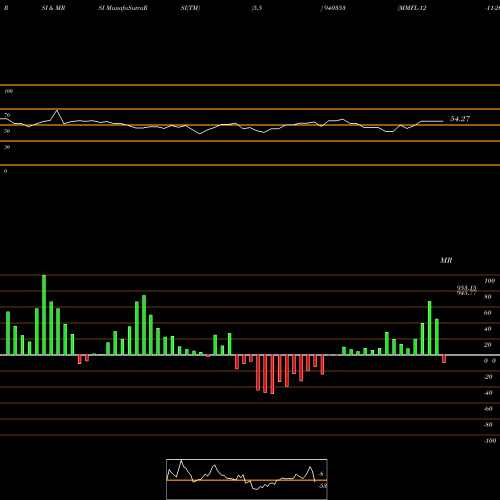Select the deepest red histogram bar
Screen dimensions: 500x500
click(272, 374)
